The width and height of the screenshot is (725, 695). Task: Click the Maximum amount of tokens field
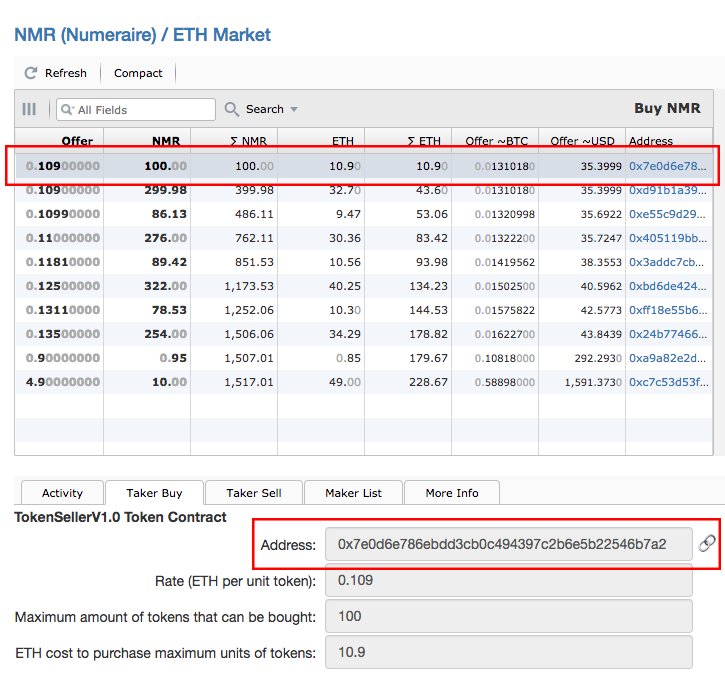coord(509,616)
